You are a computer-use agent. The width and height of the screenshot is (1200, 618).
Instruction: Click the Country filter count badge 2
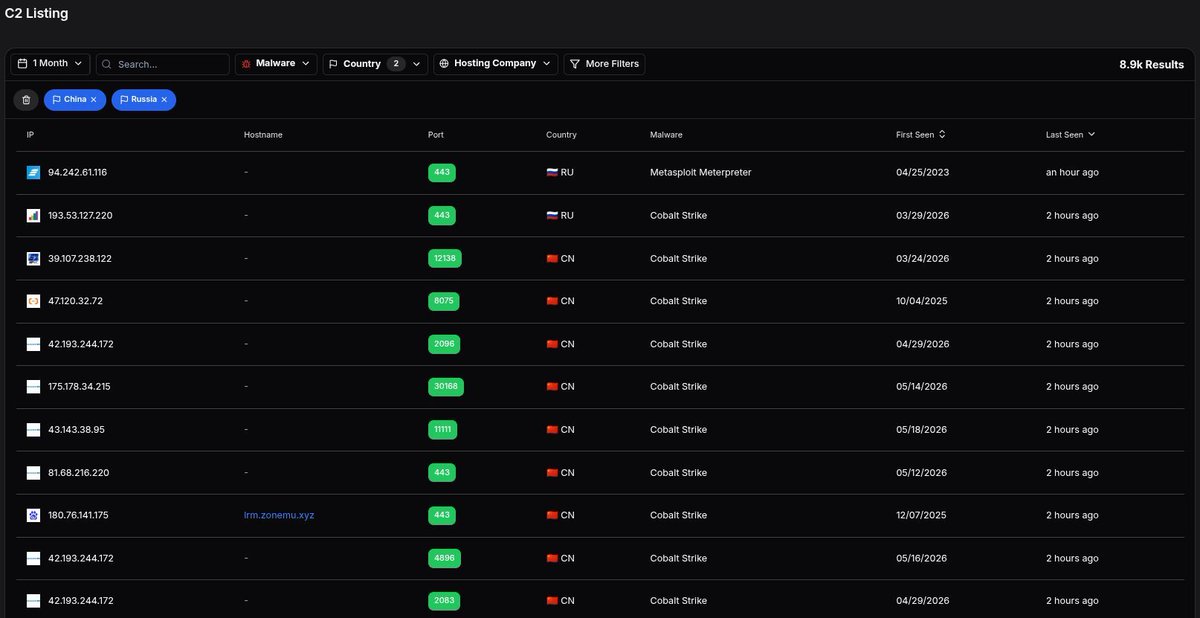396,64
